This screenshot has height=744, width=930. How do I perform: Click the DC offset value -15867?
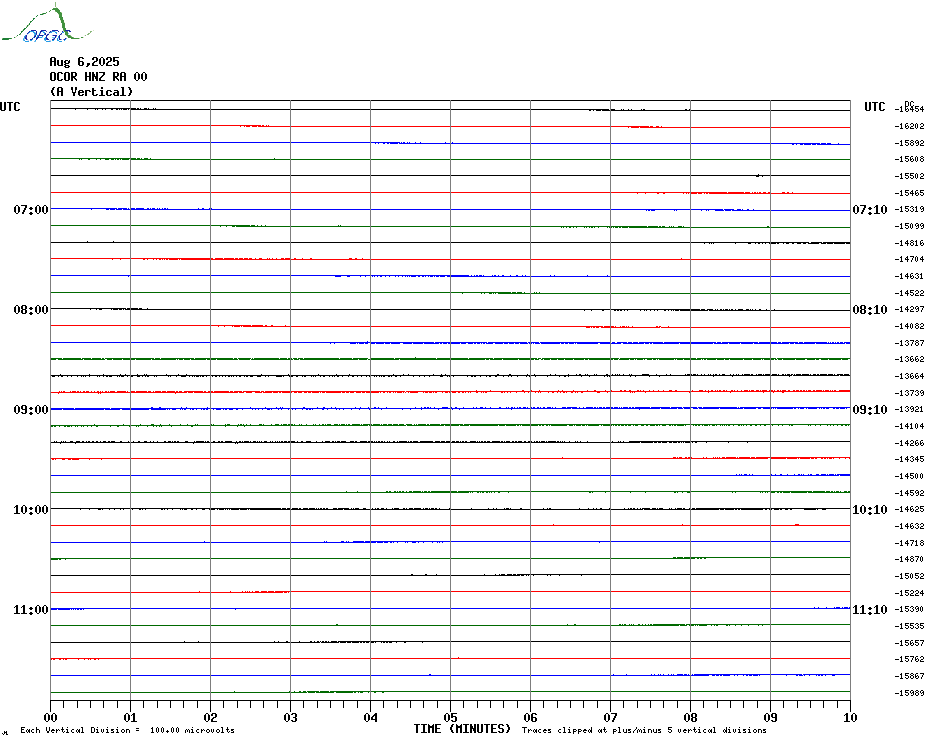[x=909, y=676]
